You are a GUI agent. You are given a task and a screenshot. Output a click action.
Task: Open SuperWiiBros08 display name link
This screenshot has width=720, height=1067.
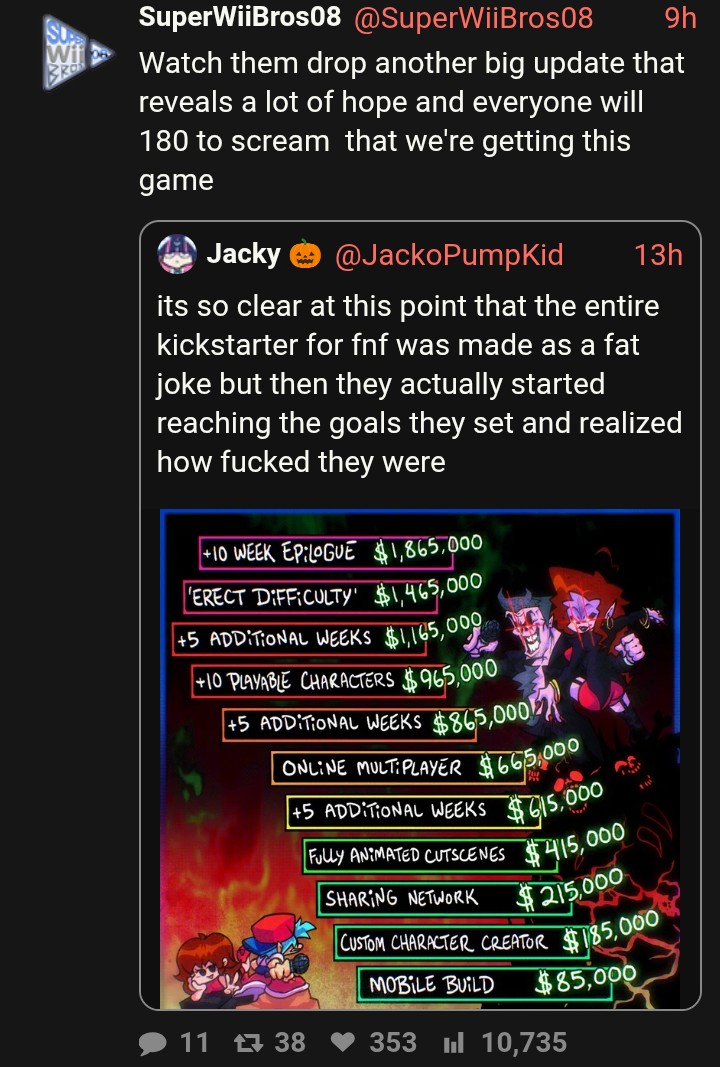click(240, 17)
